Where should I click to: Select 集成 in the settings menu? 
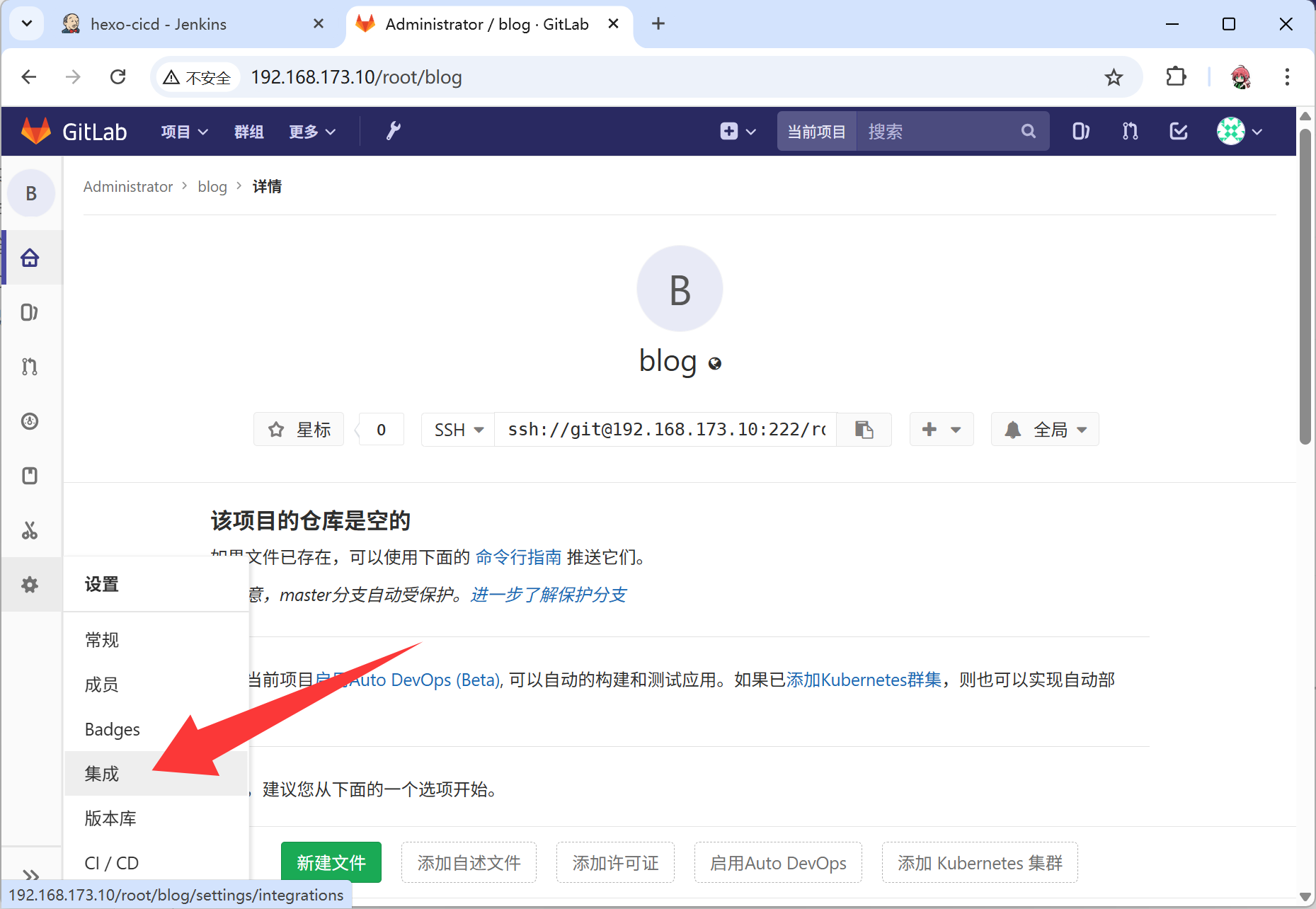(x=102, y=774)
